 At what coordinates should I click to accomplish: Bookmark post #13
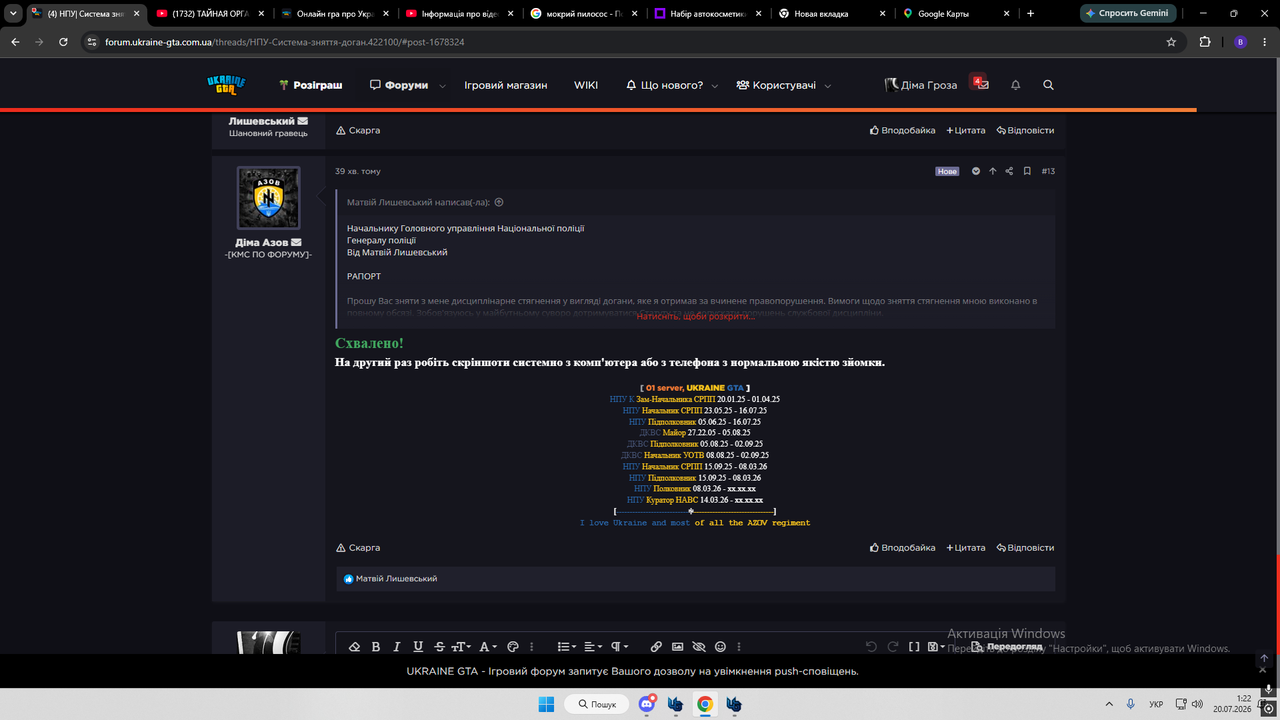(x=1027, y=171)
